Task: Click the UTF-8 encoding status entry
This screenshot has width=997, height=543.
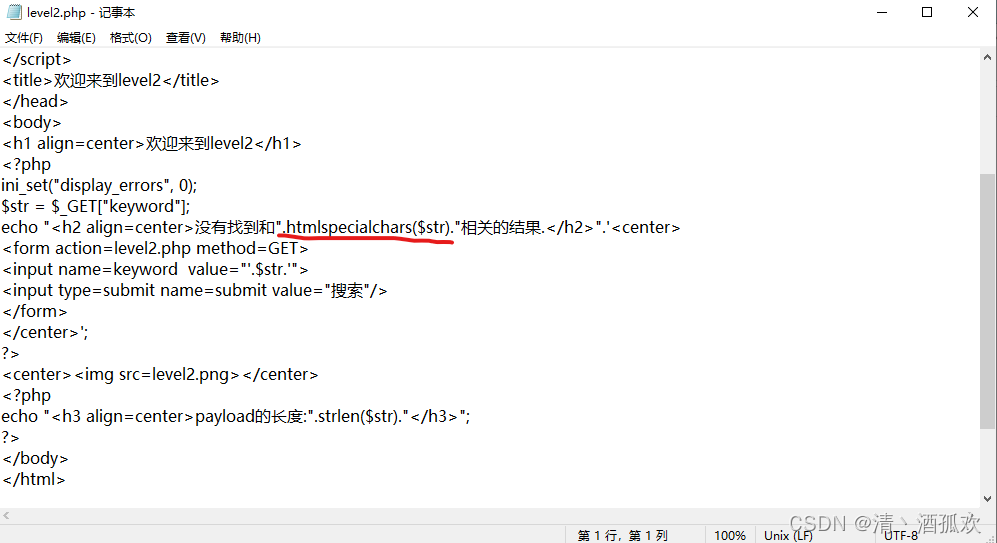Action: (x=901, y=535)
